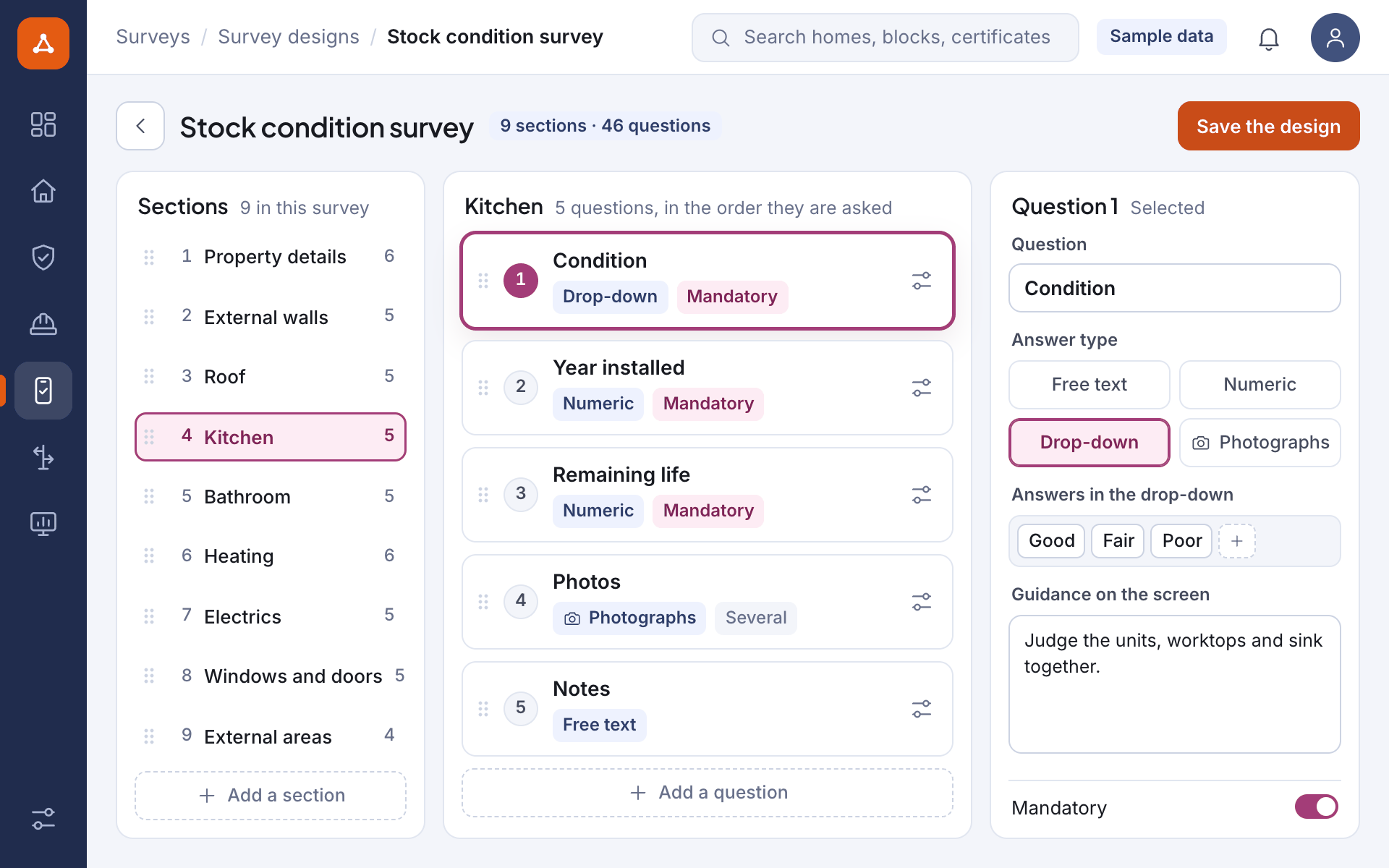Open the dashboard grid icon in sidebar
The height and width of the screenshot is (868, 1389).
(43, 124)
